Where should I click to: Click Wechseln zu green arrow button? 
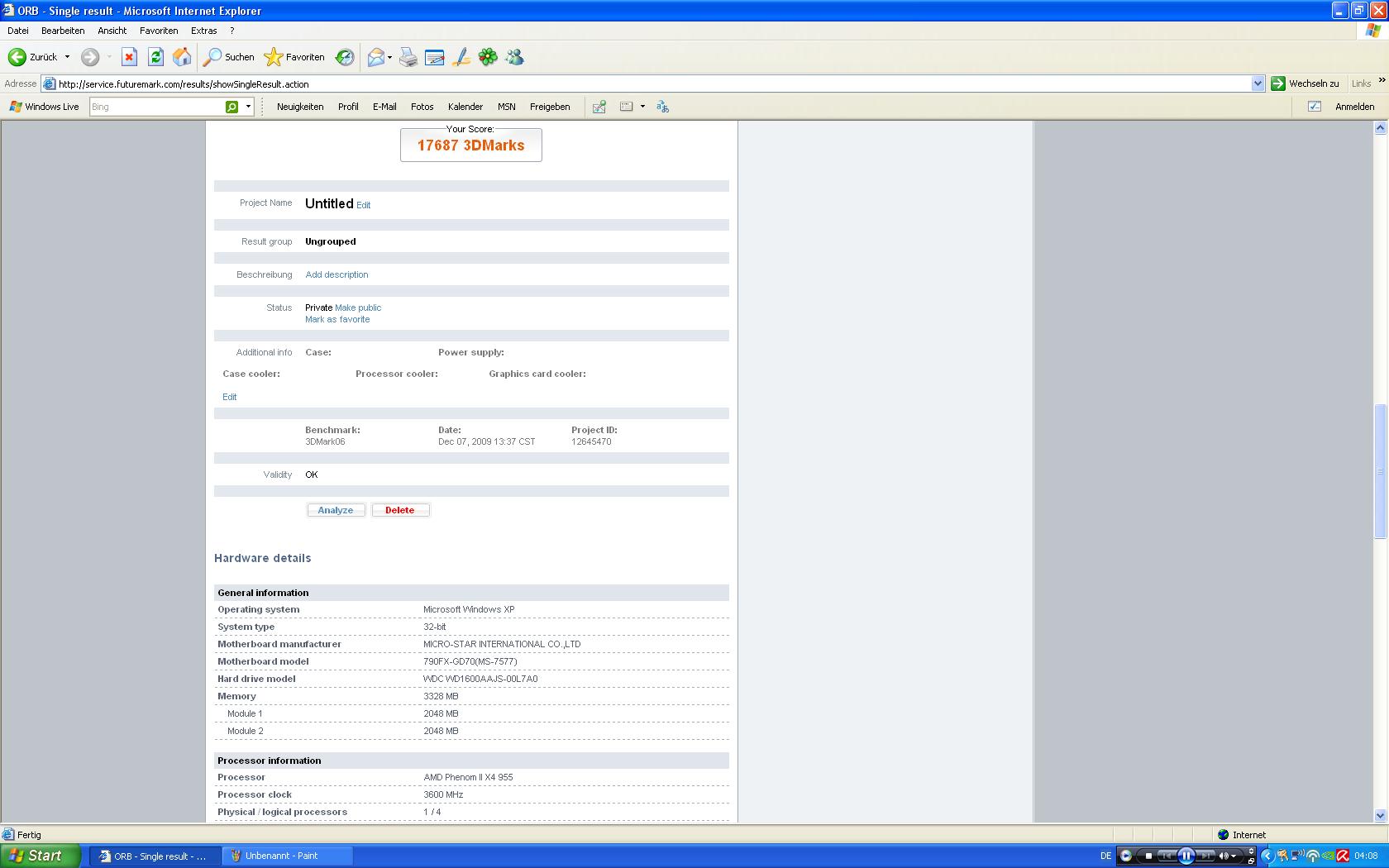pyautogui.click(x=1305, y=83)
